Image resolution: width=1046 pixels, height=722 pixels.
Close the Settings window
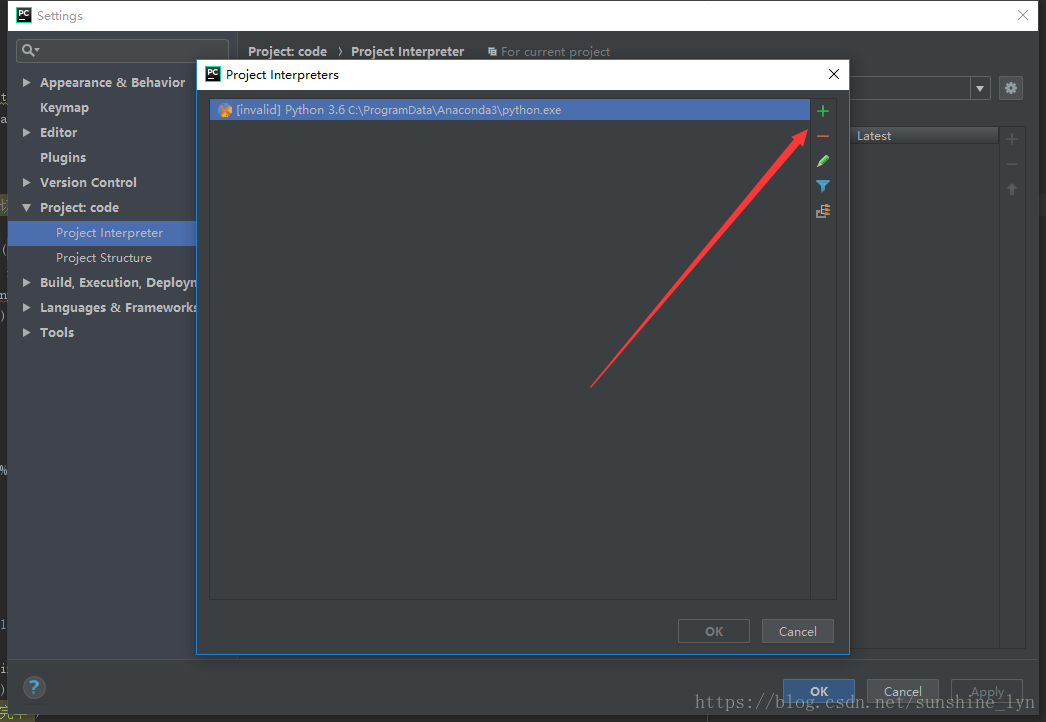1022,15
